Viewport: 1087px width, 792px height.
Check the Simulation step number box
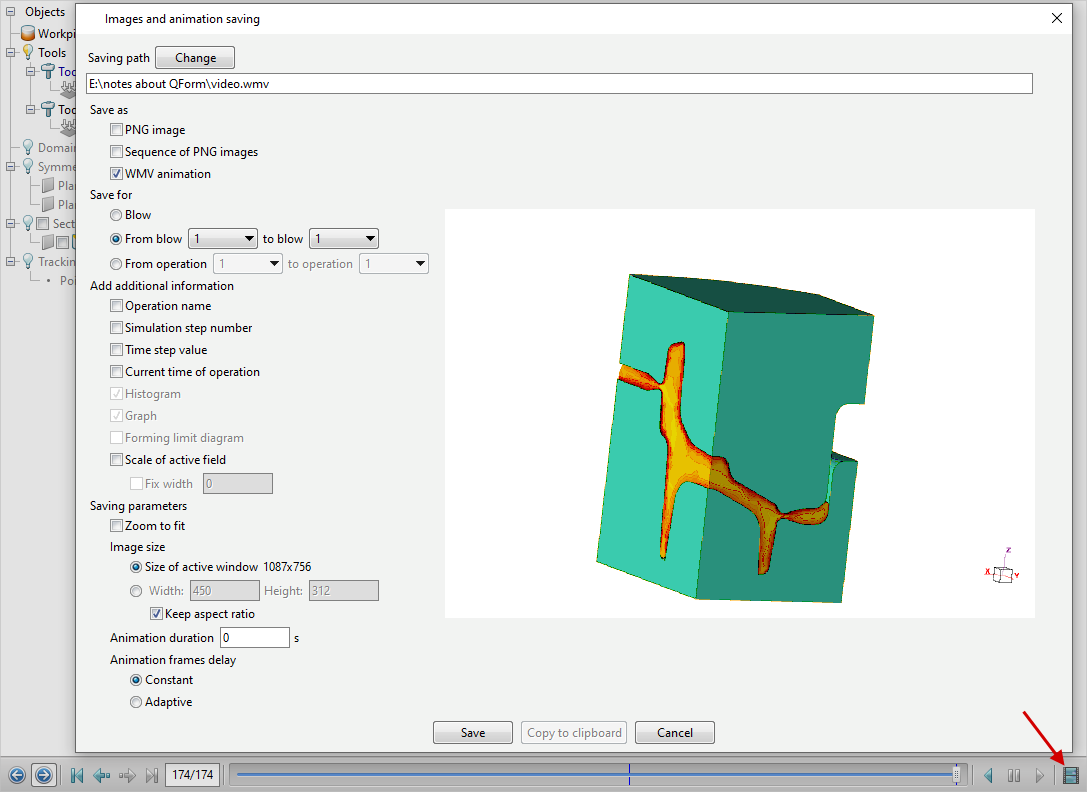pyautogui.click(x=117, y=328)
